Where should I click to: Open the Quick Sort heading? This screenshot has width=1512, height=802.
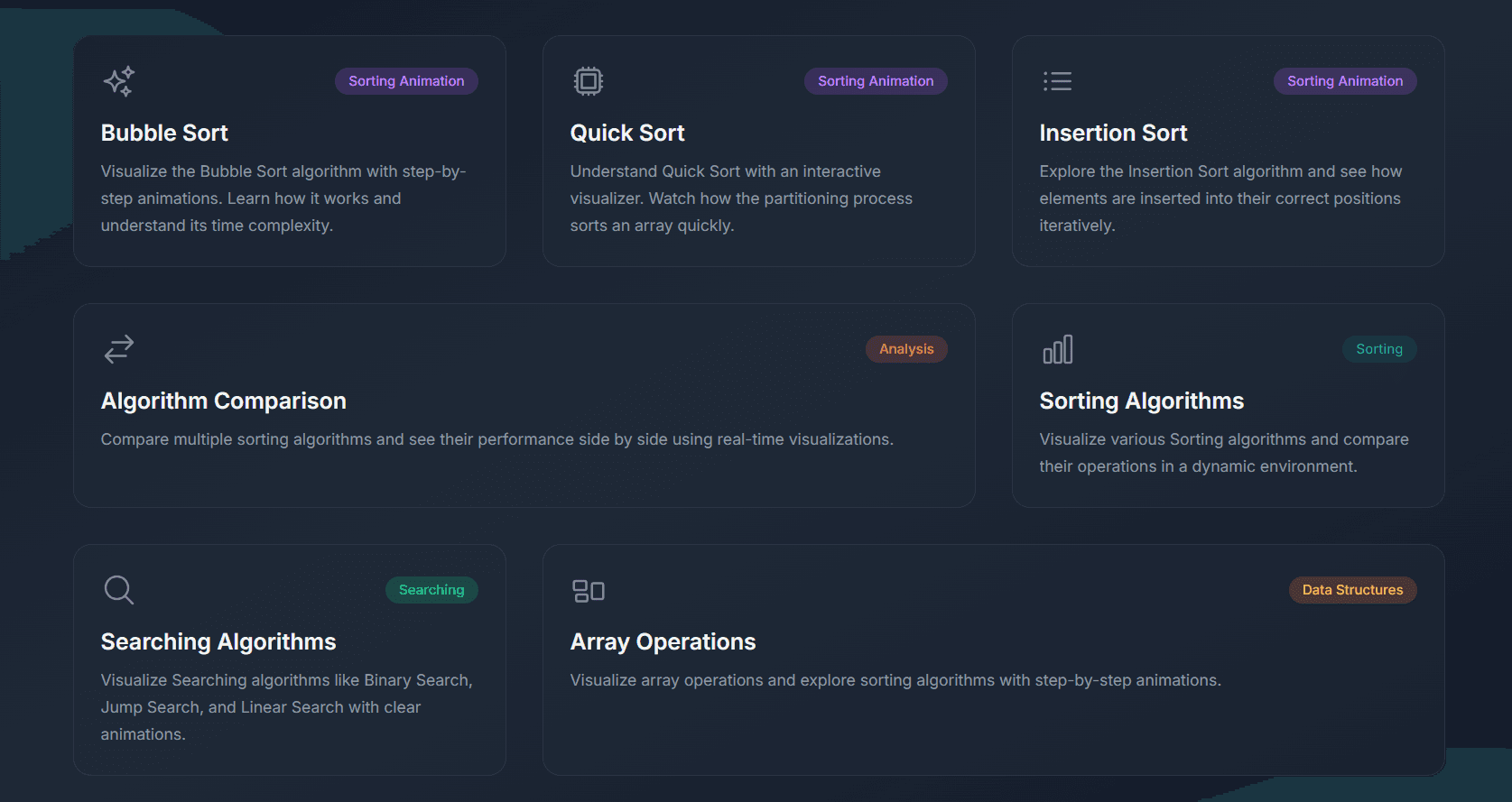(x=627, y=133)
